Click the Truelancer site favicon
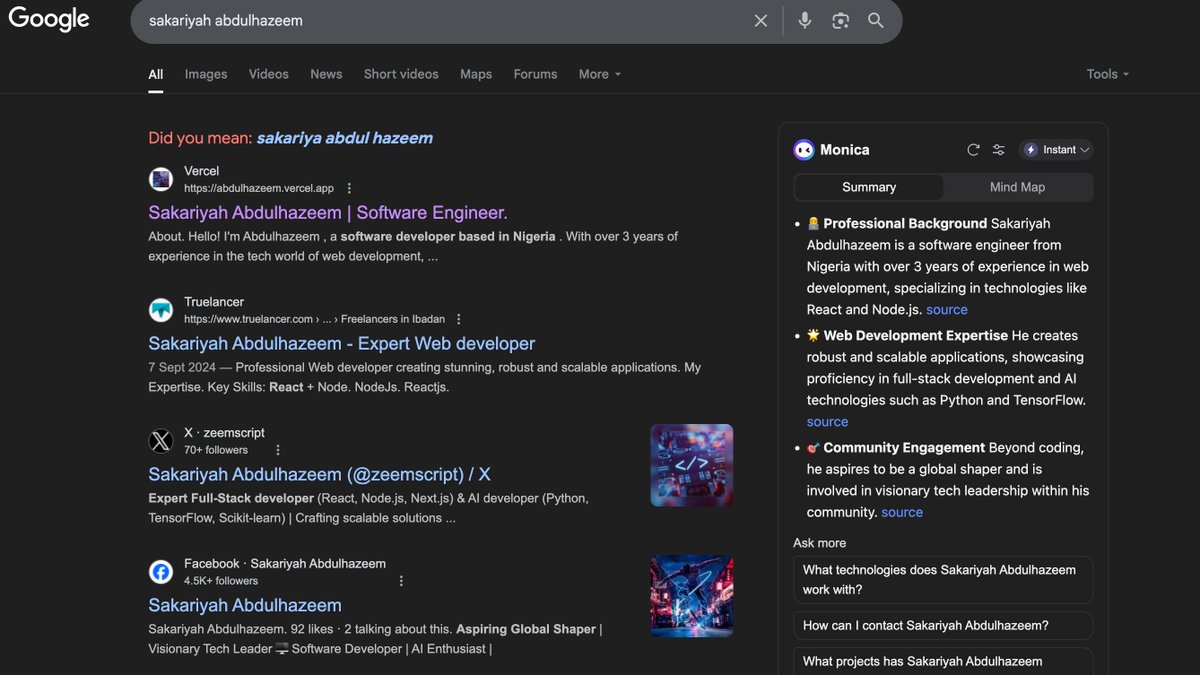 point(161,310)
